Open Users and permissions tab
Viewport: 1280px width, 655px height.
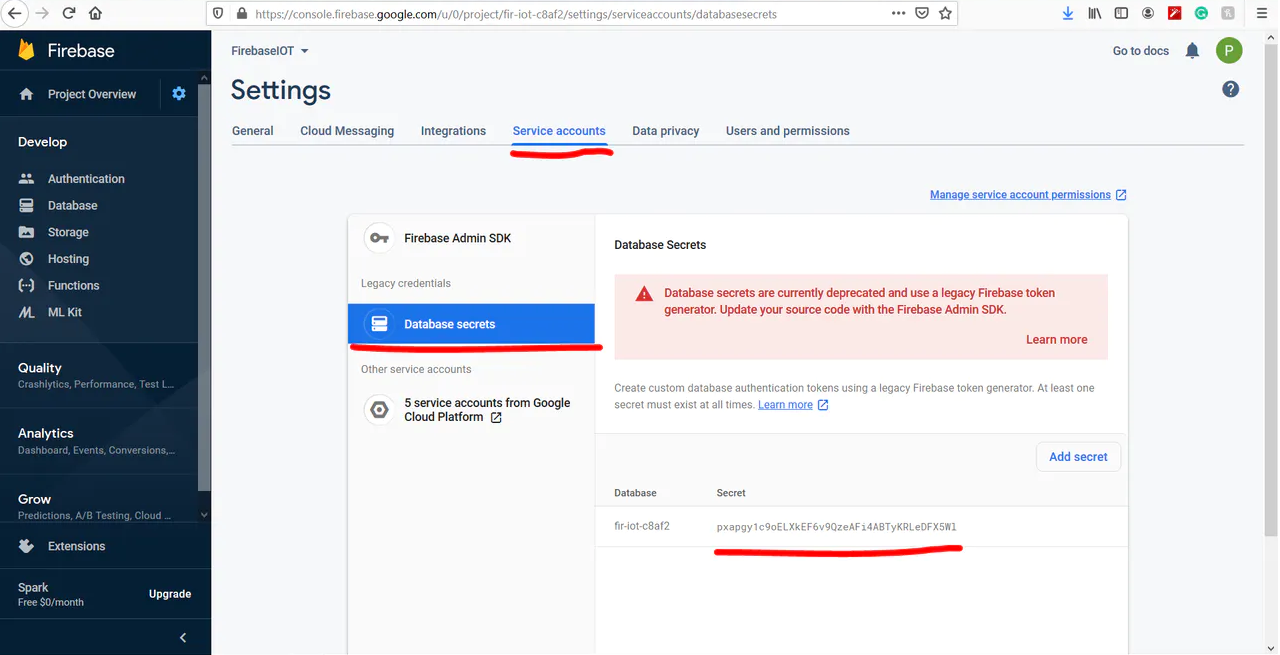click(788, 131)
